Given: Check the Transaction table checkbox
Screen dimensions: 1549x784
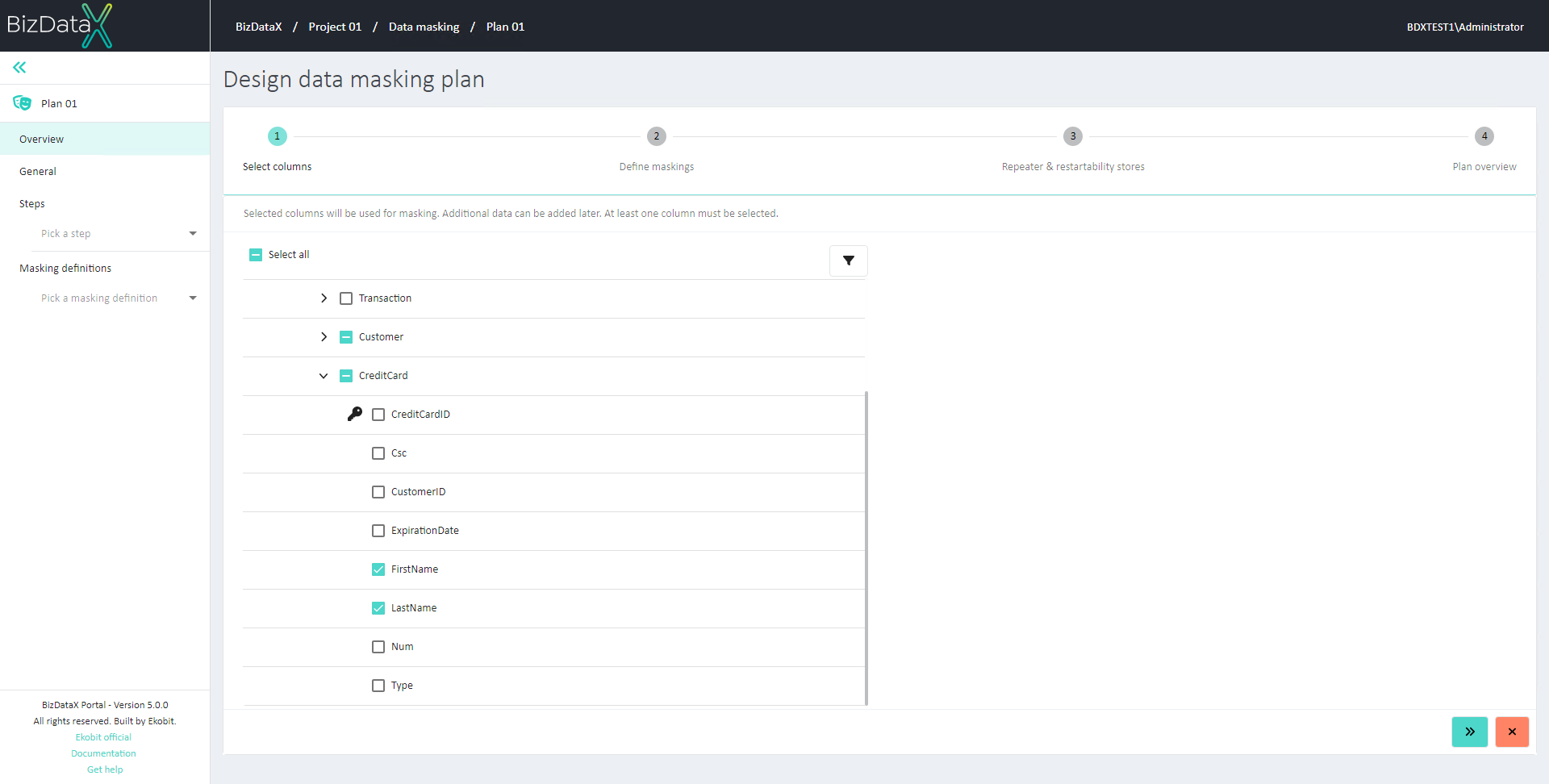Looking at the screenshot, I should point(346,298).
